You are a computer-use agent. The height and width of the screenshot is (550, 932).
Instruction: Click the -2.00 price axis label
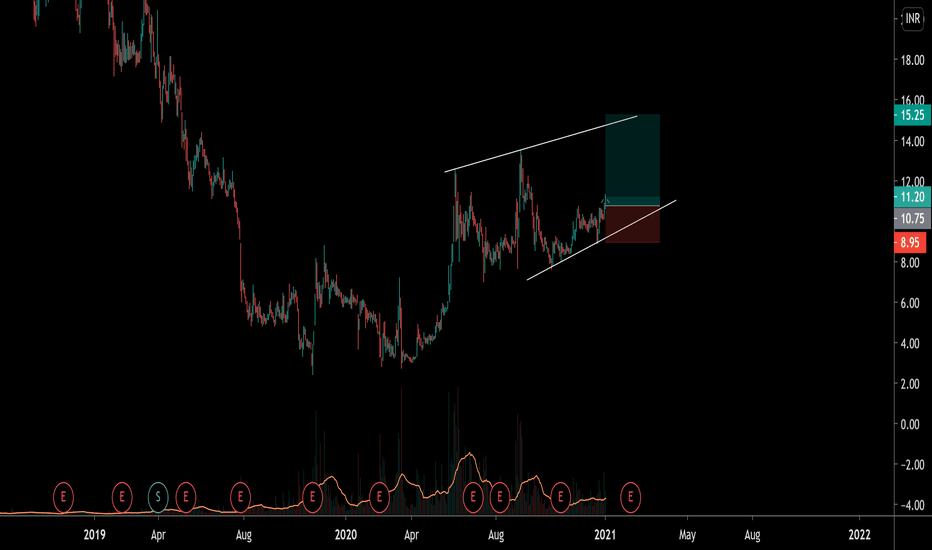pos(910,465)
